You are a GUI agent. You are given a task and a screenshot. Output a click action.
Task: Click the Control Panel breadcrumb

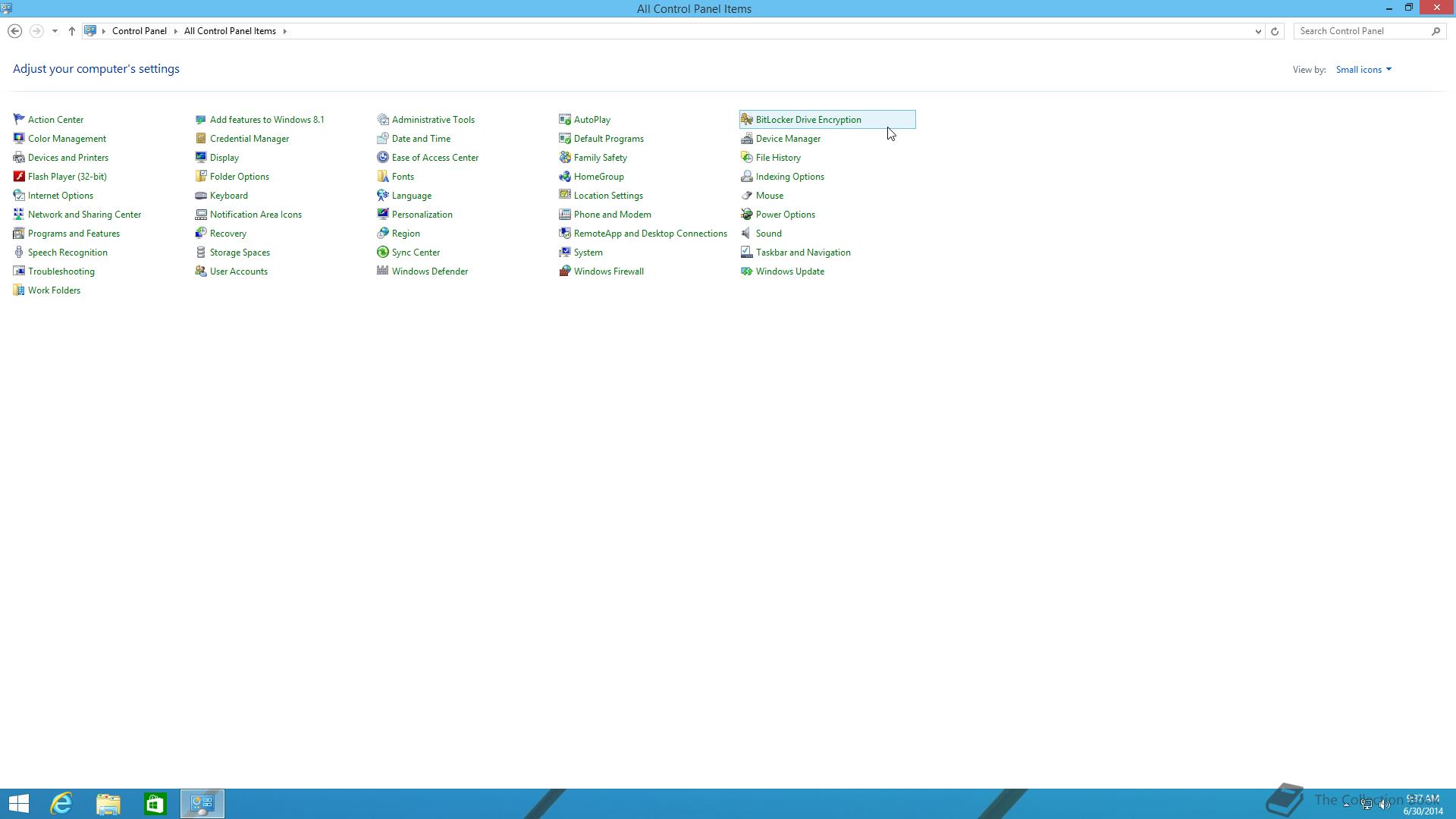pyautogui.click(x=140, y=31)
